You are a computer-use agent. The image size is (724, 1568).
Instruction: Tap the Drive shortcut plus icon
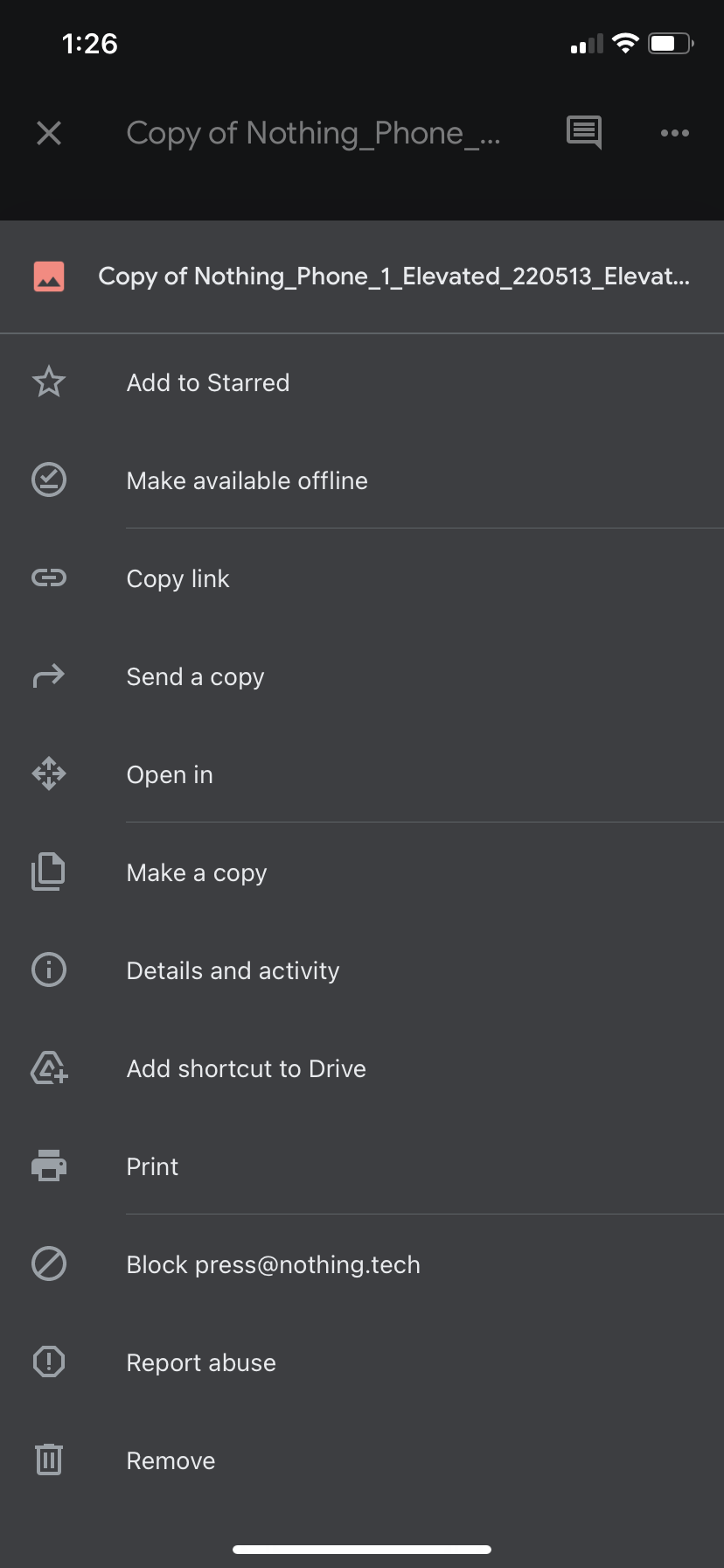(x=49, y=1068)
